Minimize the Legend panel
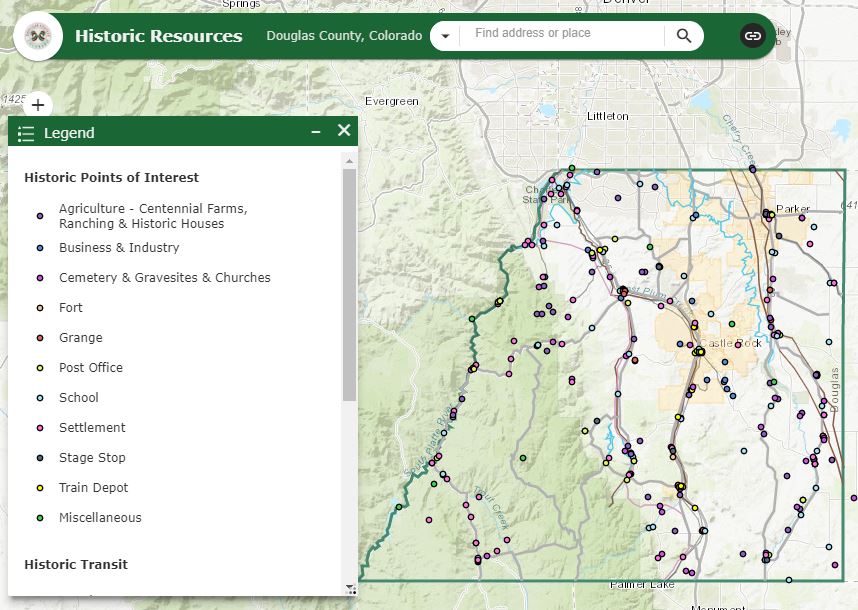Screen dimensions: 858x610 [316, 132]
